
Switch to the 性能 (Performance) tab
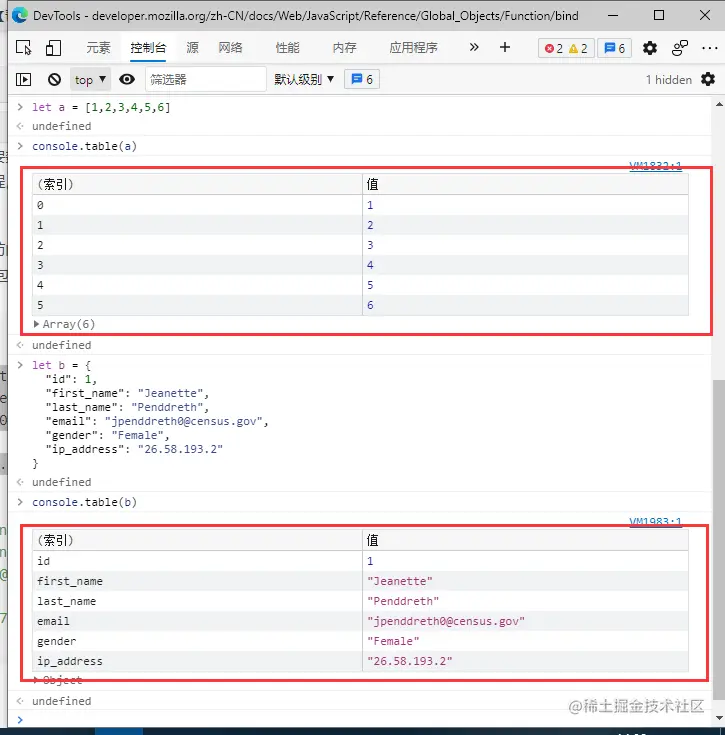coord(287,47)
